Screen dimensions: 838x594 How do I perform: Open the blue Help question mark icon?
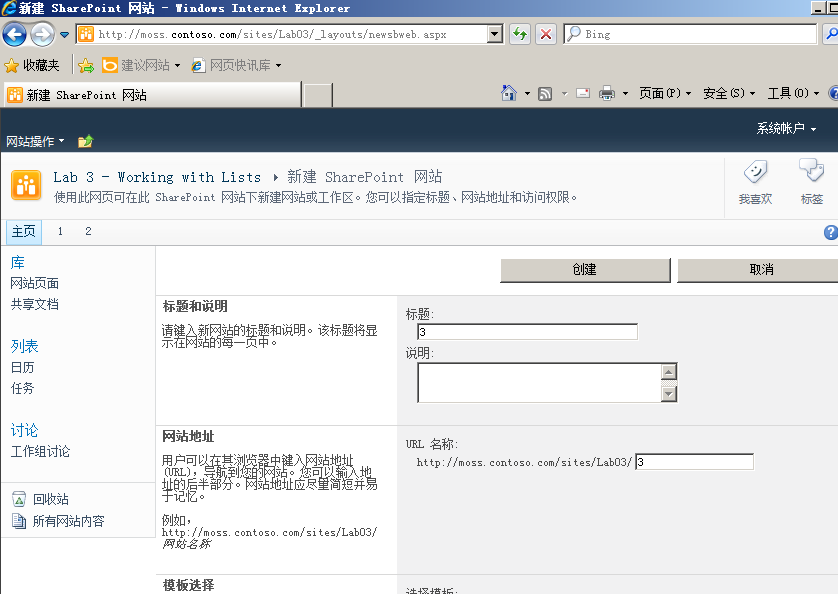pos(831,232)
